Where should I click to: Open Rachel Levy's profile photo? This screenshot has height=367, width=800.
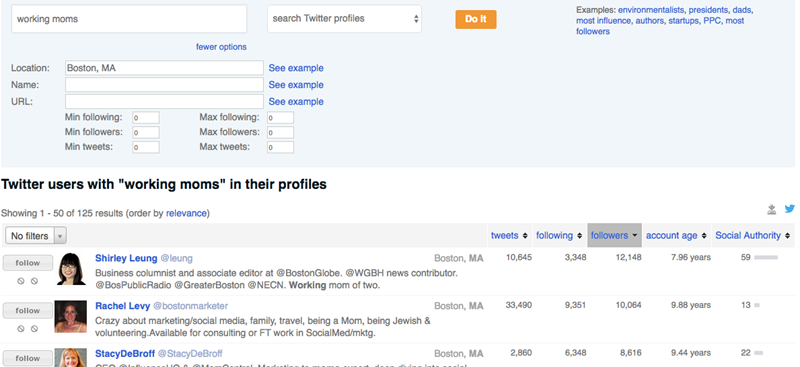[71, 316]
